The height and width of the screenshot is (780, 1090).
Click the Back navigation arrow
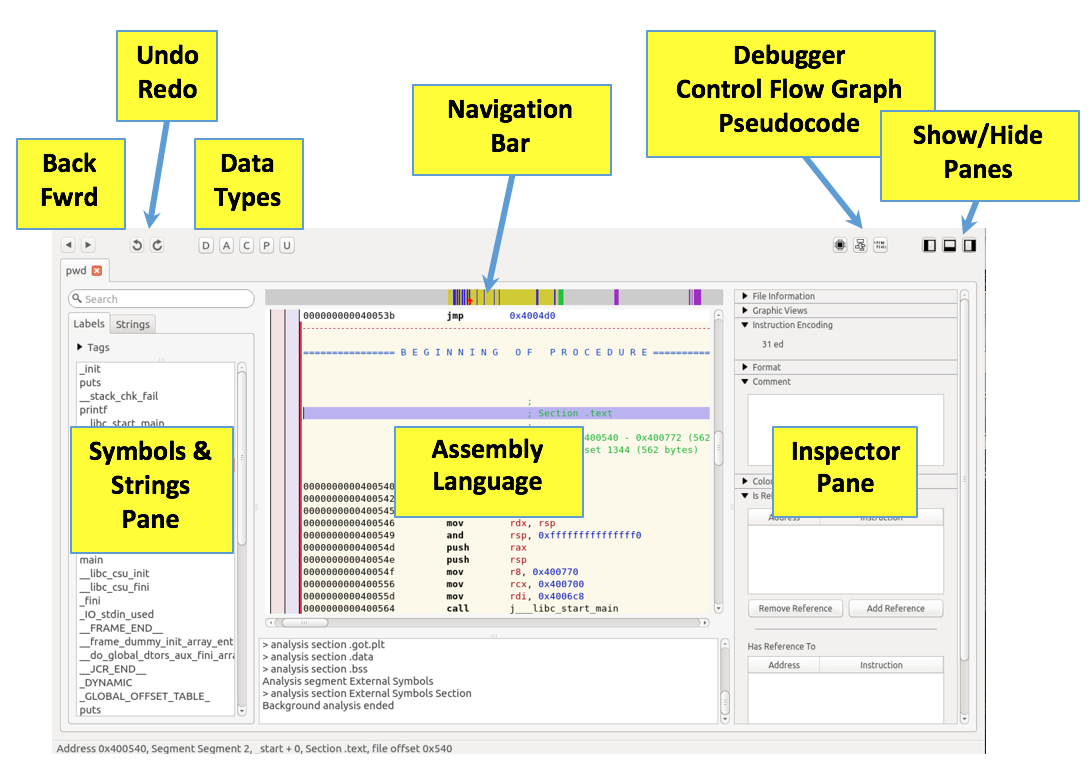(68, 245)
